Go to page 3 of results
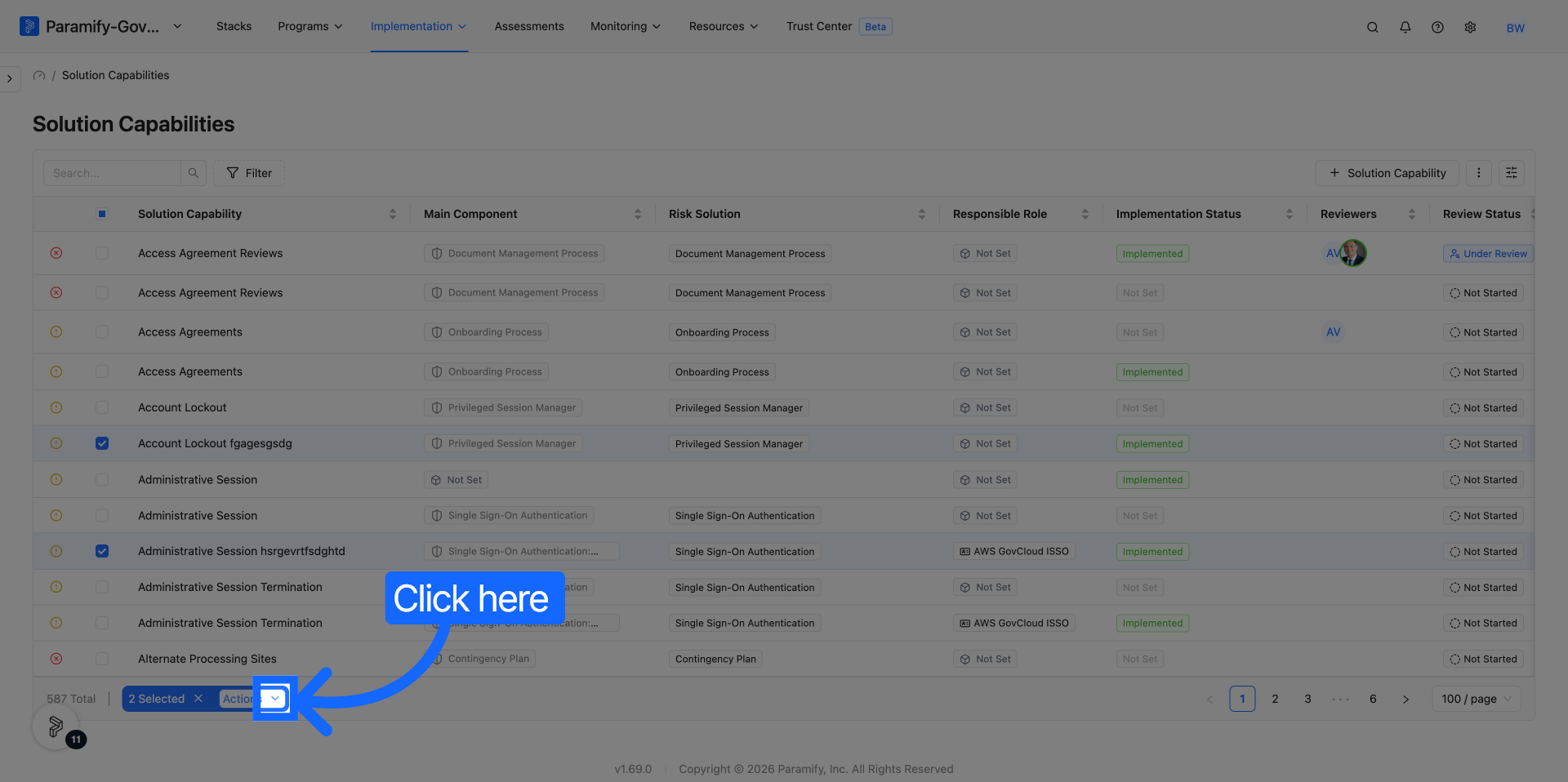 (1307, 699)
